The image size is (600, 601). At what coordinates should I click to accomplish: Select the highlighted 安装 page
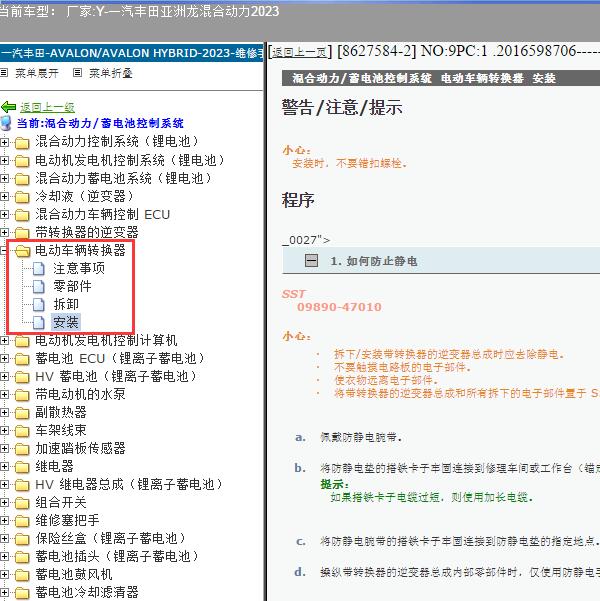[x=66, y=322]
